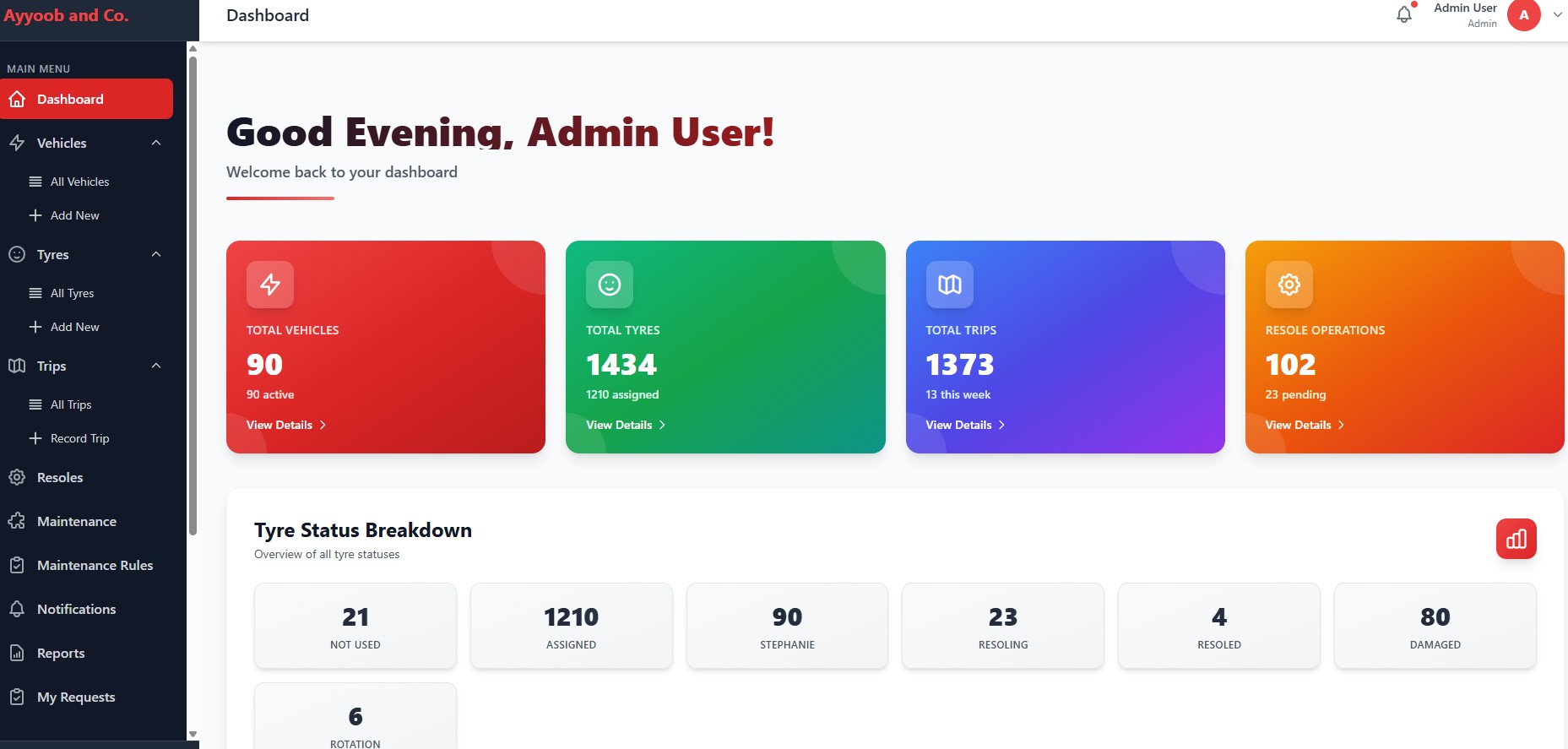
Task: Click the Admin User avatar
Action: point(1523,15)
